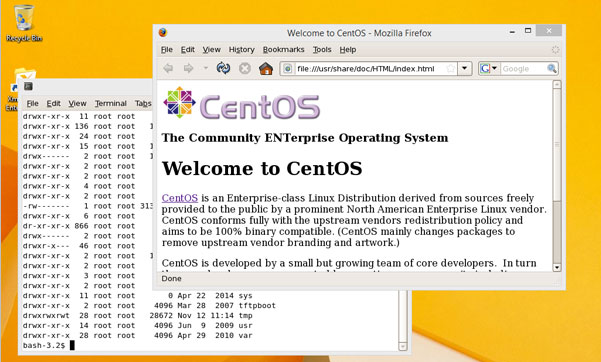Click the Google search field
The height and width of the screenshot is (362, 601).
tap(524, 69)
